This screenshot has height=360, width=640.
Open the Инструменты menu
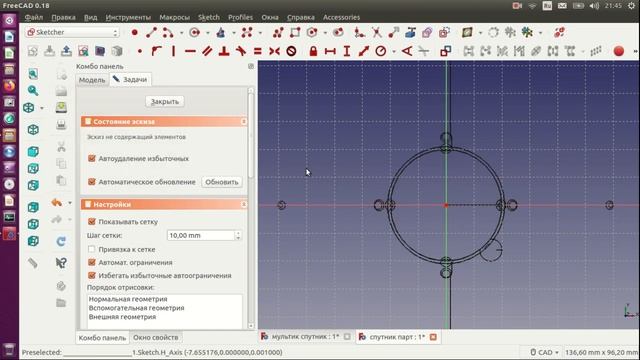point(128,17)
